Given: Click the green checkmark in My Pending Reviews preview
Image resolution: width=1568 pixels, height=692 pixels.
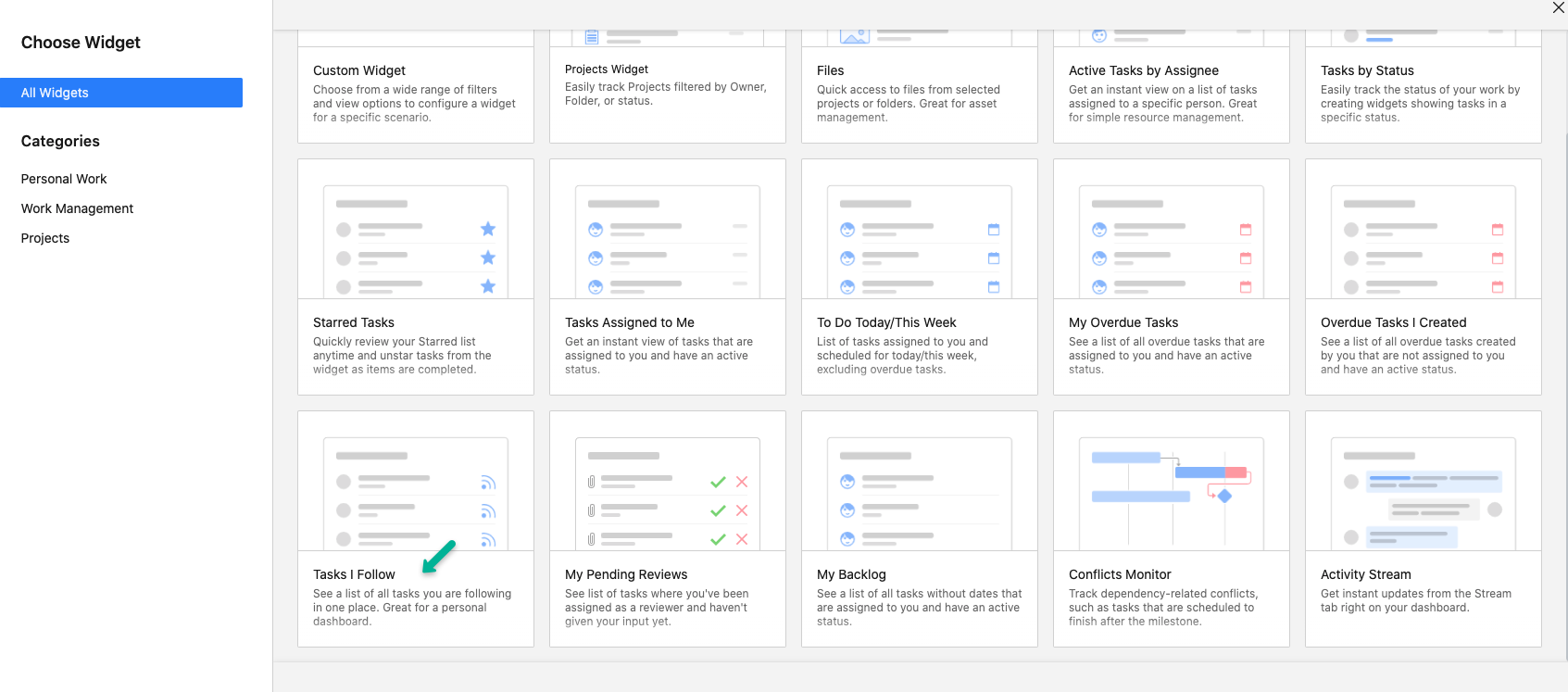Looking at the screenshot, I should [718, 482].
